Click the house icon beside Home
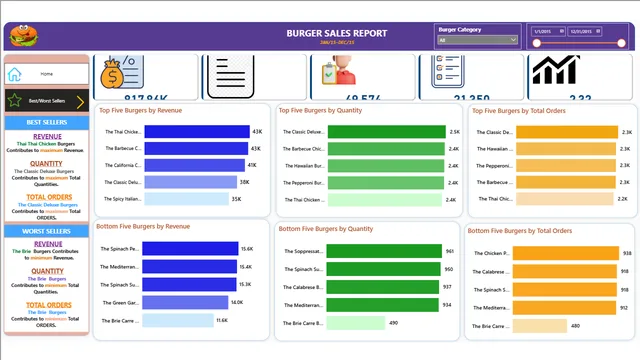This screenshot has height=360, width=640. (x=14, y=74)
